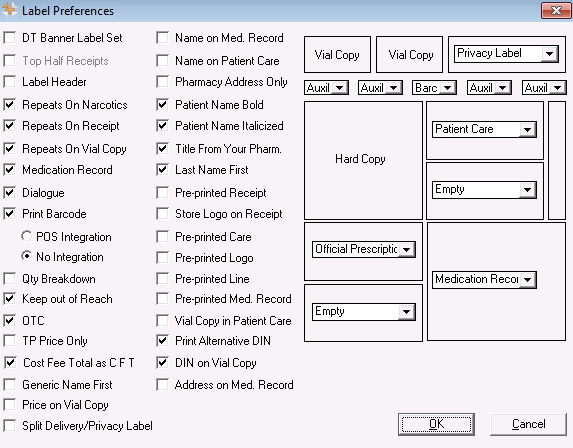Expand the Medication Record dropdown
Viewport: 573px width, 448px height.
(x=527, y=280)
